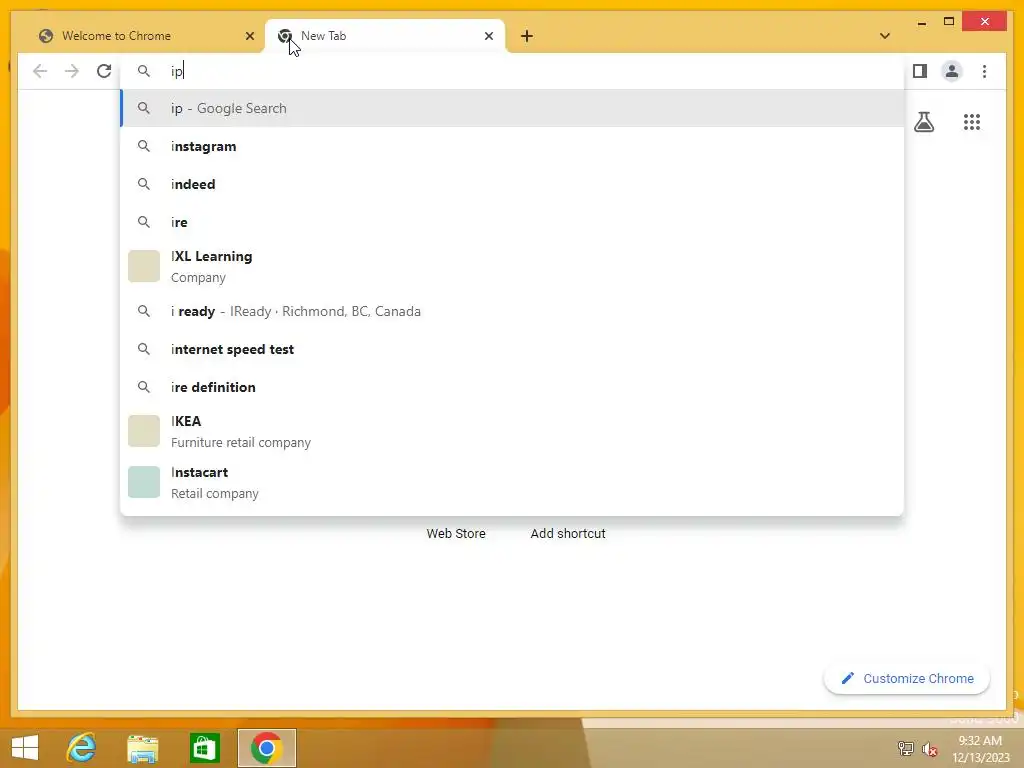Select the 'i ready' suggestion
This screenshot has height=768, width=1024.
coord(513,312)
